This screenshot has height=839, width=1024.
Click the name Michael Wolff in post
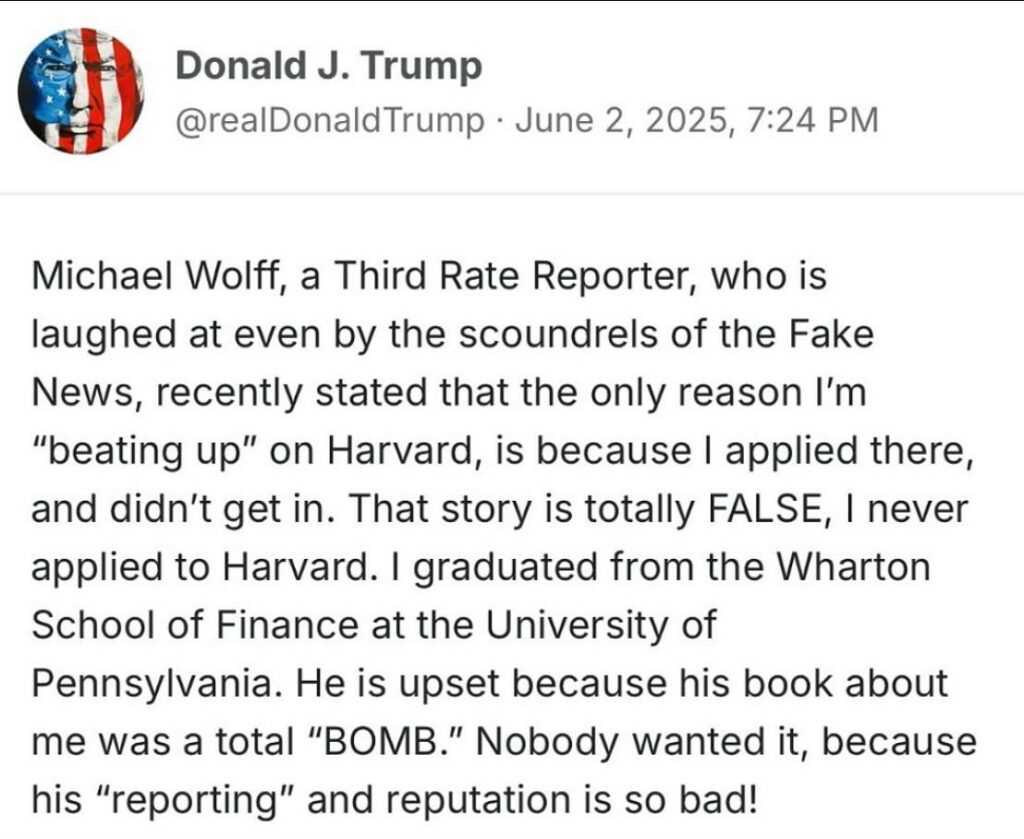pyautogui.click(x=145, y=276)
